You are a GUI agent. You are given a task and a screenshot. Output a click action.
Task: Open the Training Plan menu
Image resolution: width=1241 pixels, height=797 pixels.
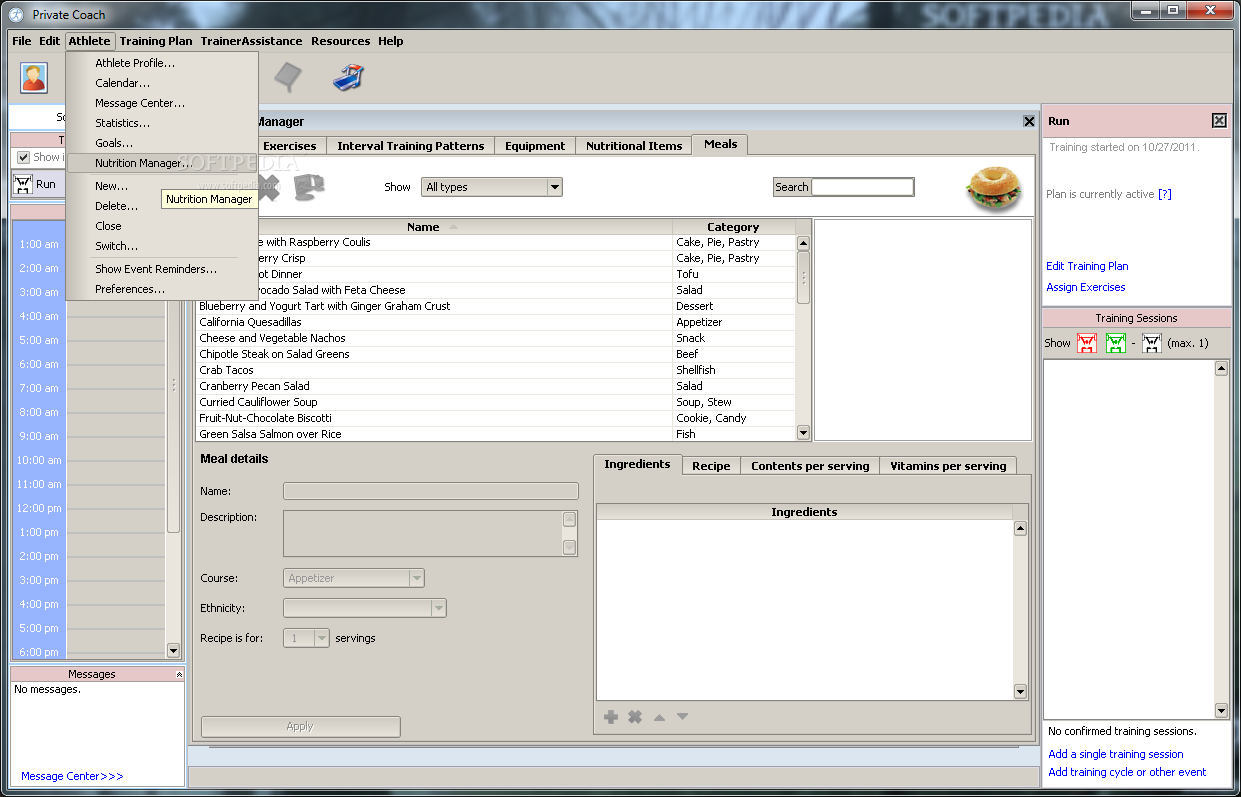[156, 41]
